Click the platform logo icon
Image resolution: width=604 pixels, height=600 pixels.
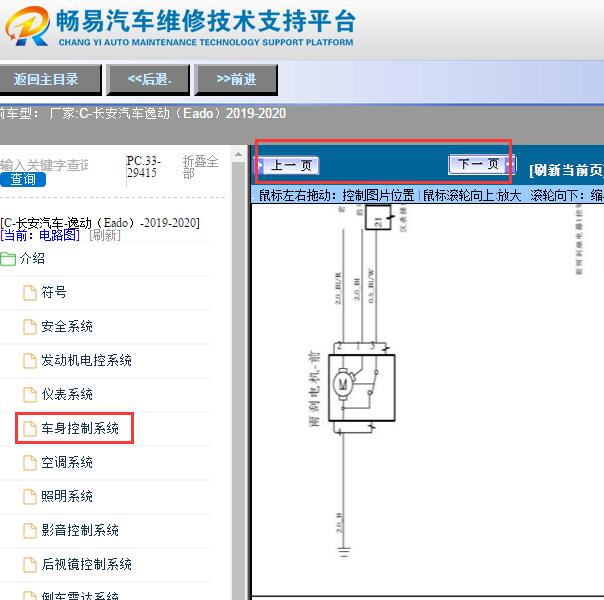click(27, 26)
